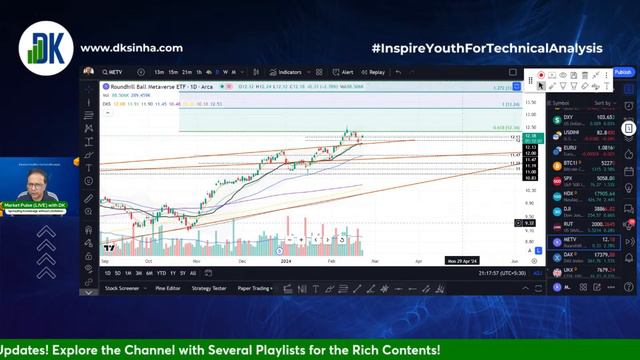Open the Pine Editor tab
Viewport: 640px width, 360px height.
coord(168,288)
